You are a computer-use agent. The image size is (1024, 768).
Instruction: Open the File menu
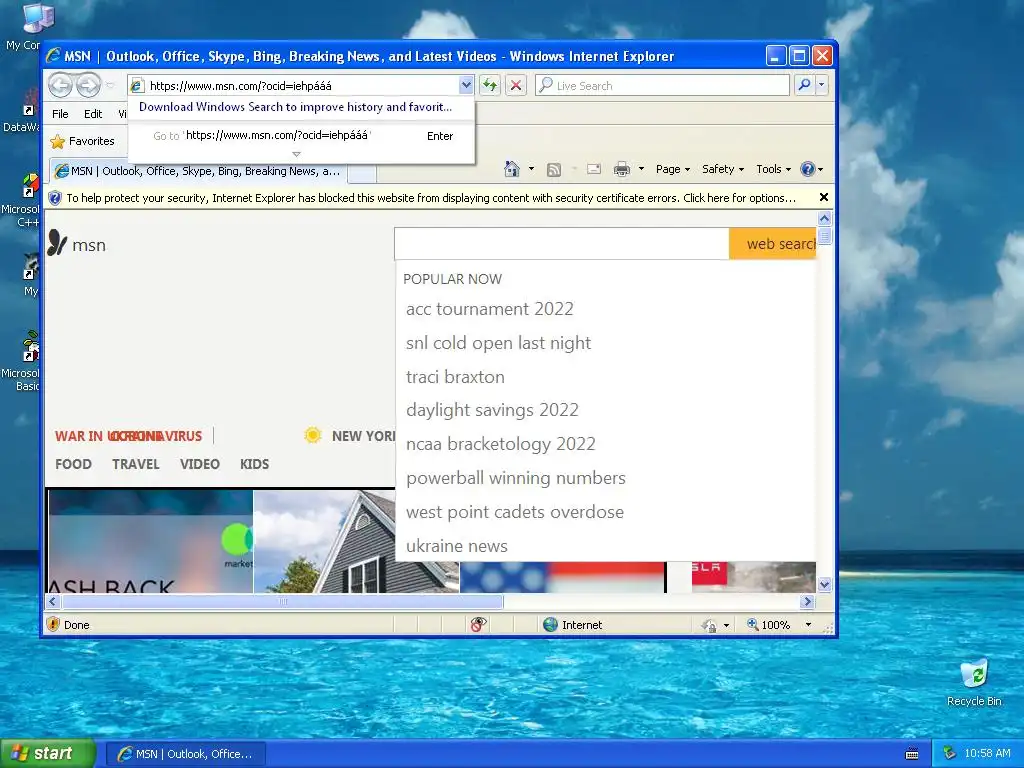point(60,114)
